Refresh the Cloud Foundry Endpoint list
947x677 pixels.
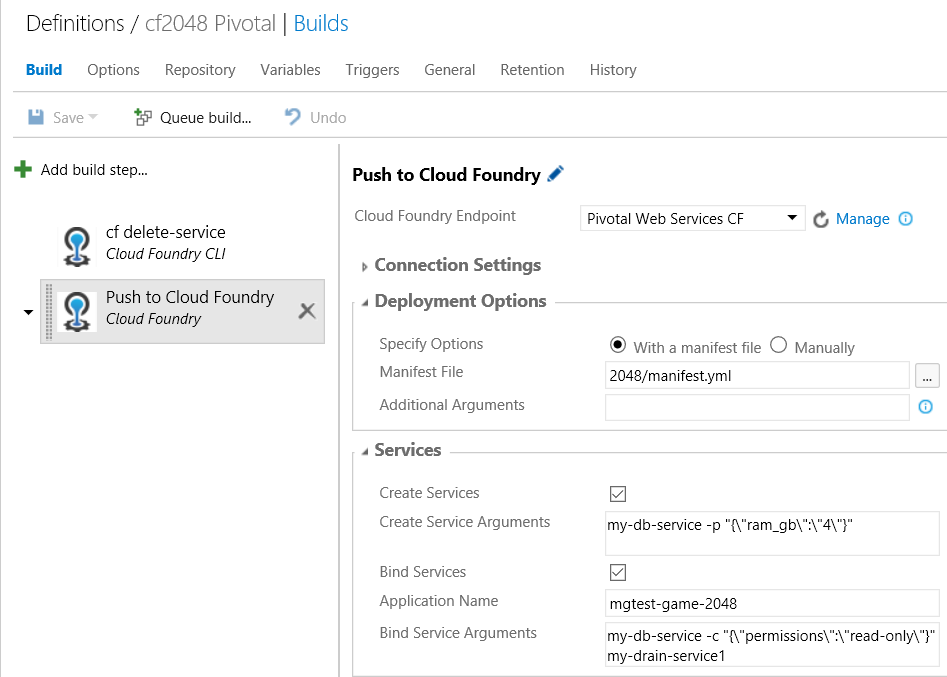[820, 219]
